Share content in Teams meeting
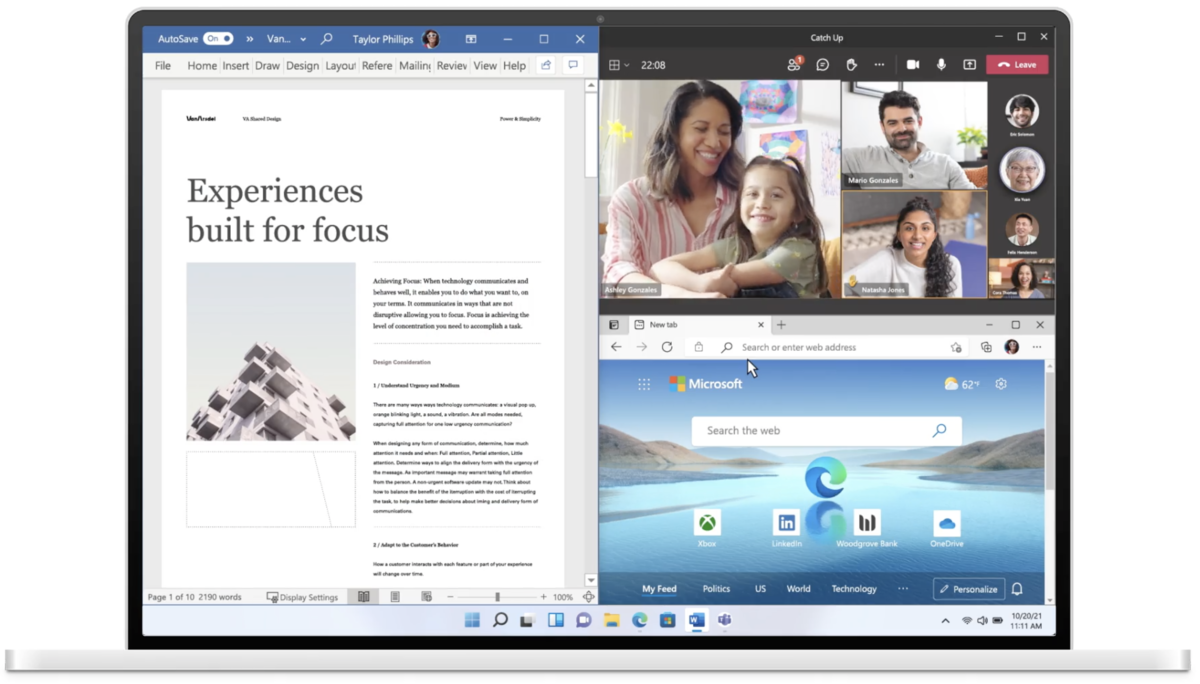The image size is (1200, 684). [969, 65]
